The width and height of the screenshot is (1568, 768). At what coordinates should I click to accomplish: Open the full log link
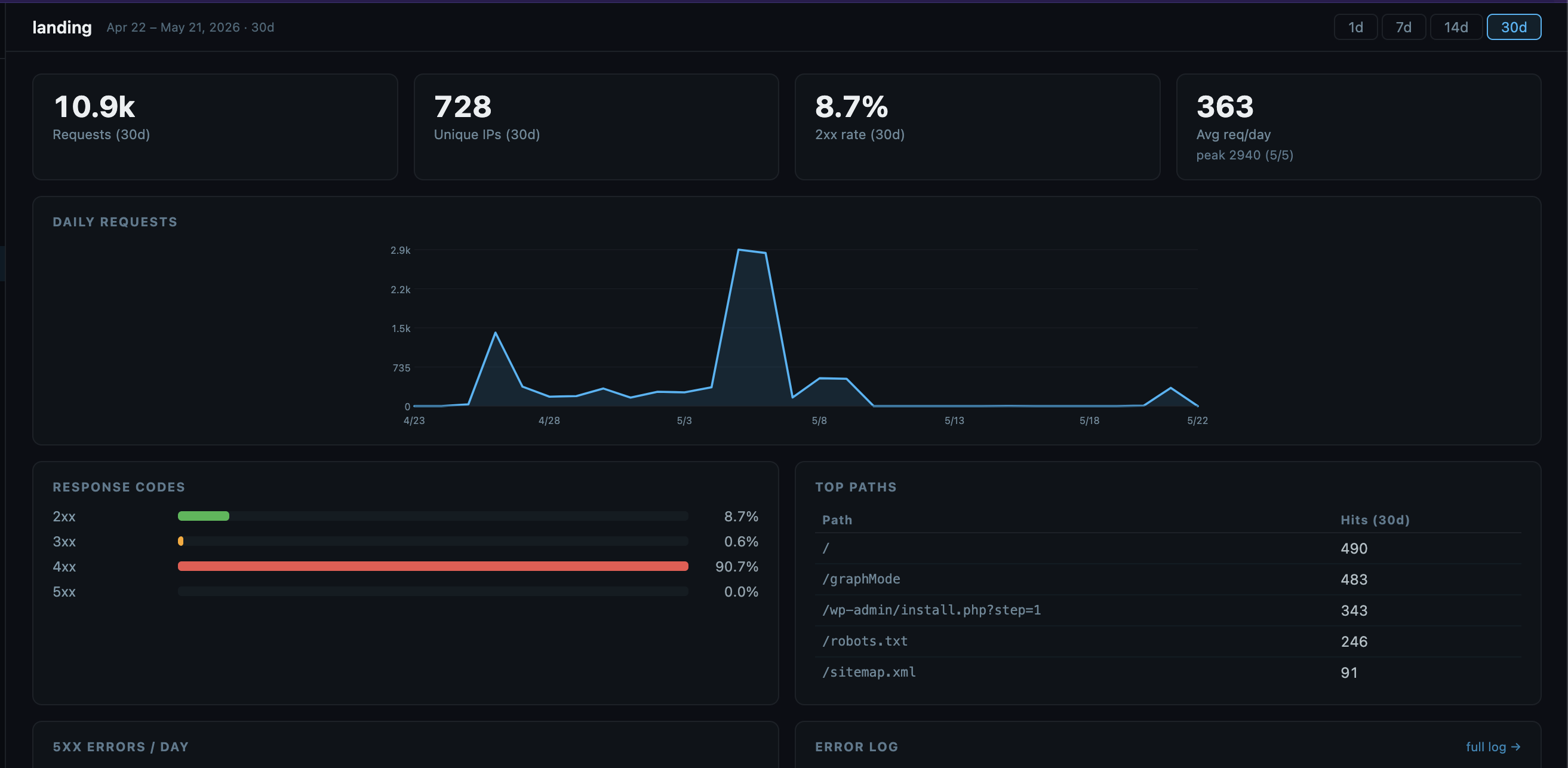(1493, 746)
